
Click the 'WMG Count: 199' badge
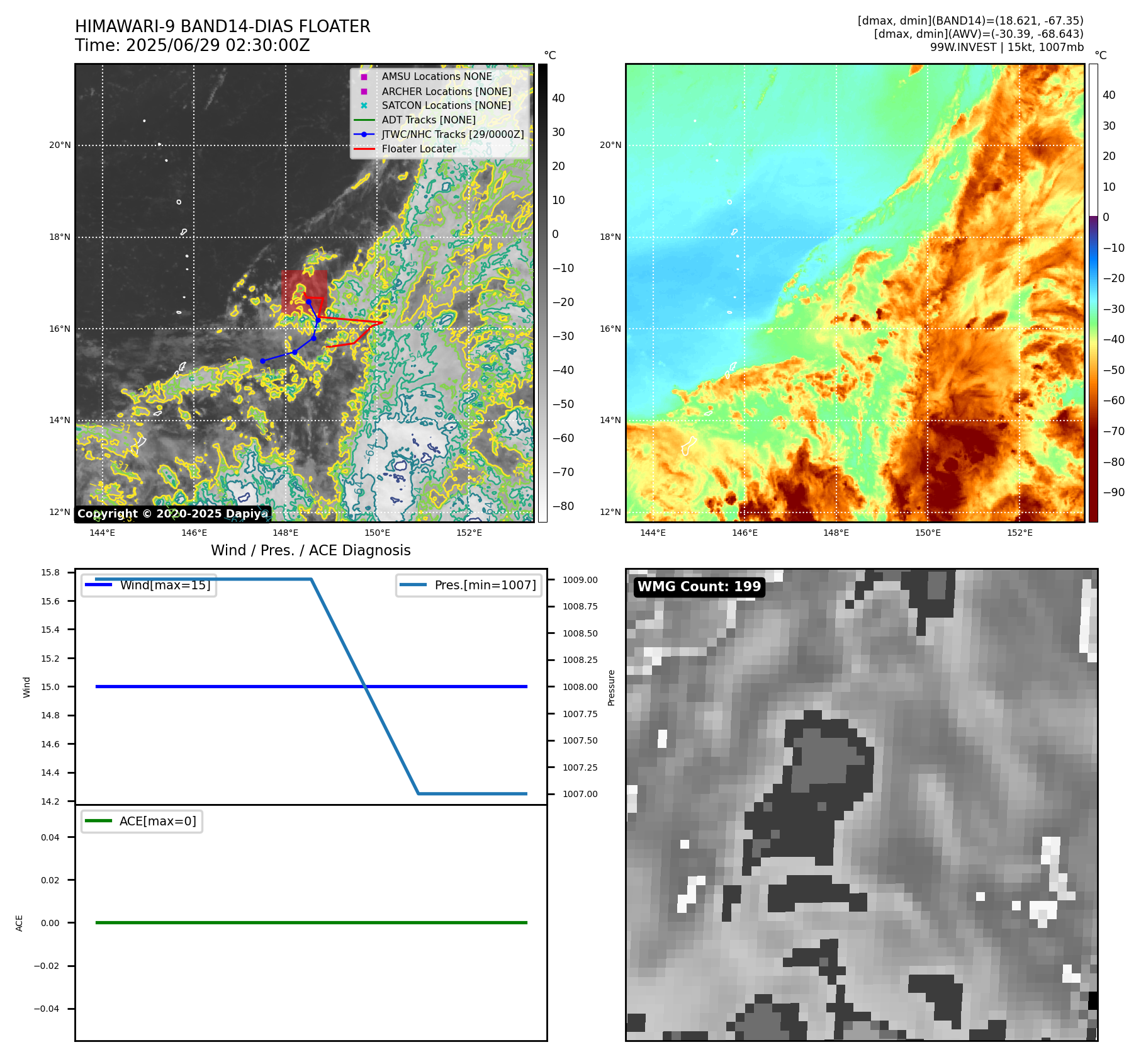pos(699,587)
